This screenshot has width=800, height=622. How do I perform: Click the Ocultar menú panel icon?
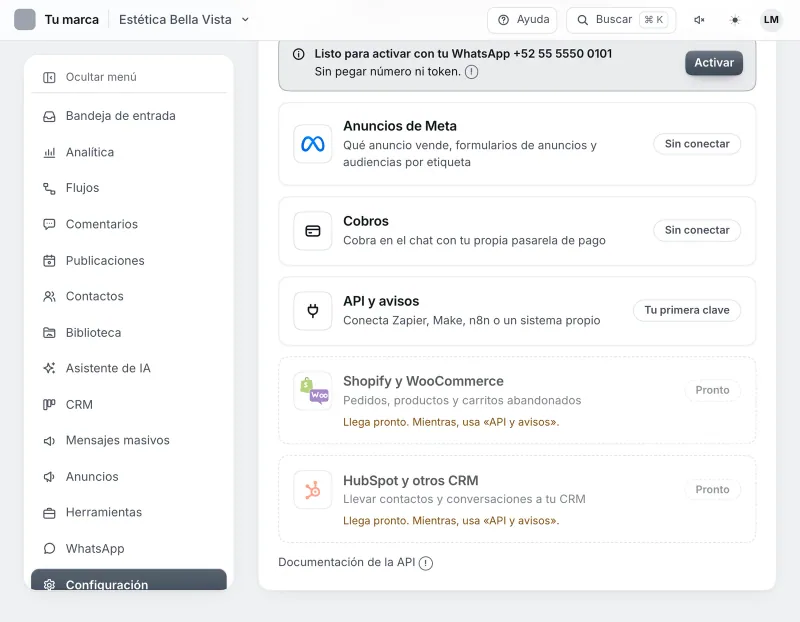49,77
